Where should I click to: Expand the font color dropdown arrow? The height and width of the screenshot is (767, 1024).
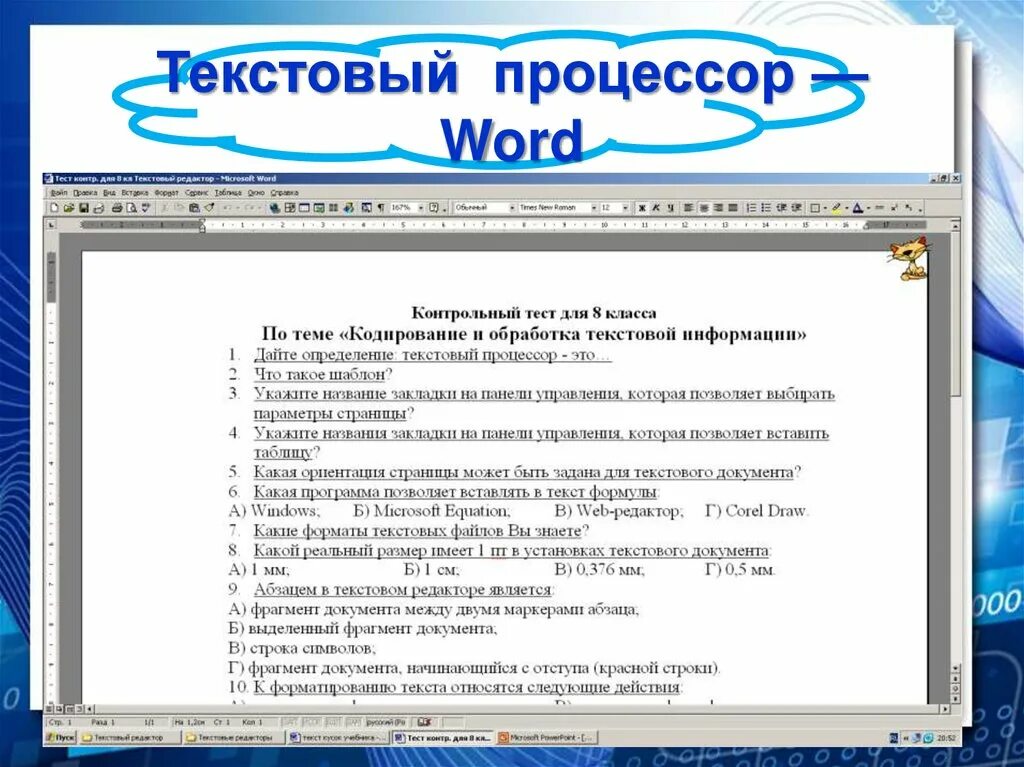click(868, 208)
